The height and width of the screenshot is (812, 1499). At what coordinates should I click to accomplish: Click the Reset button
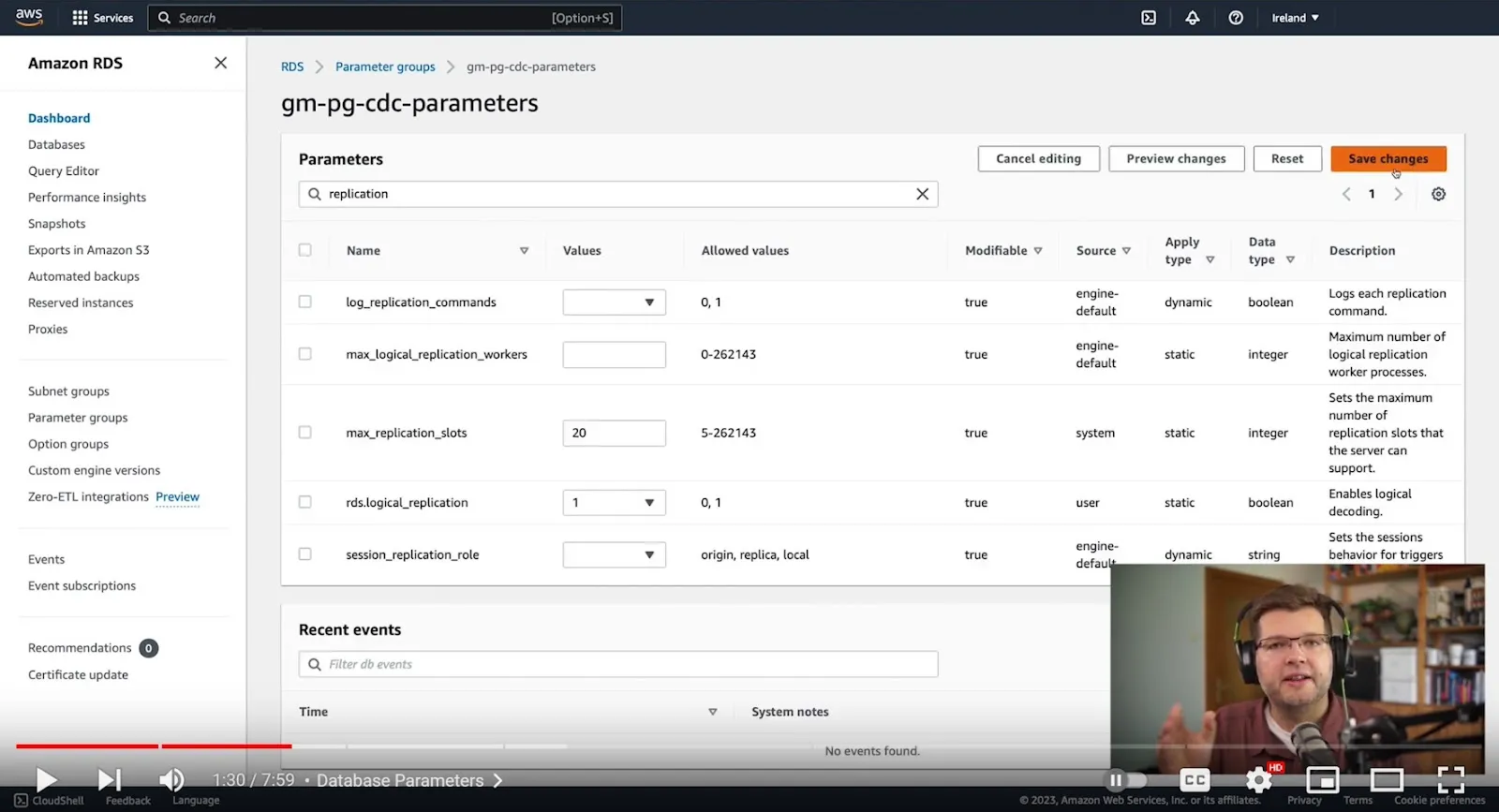tap(1287, 158)
